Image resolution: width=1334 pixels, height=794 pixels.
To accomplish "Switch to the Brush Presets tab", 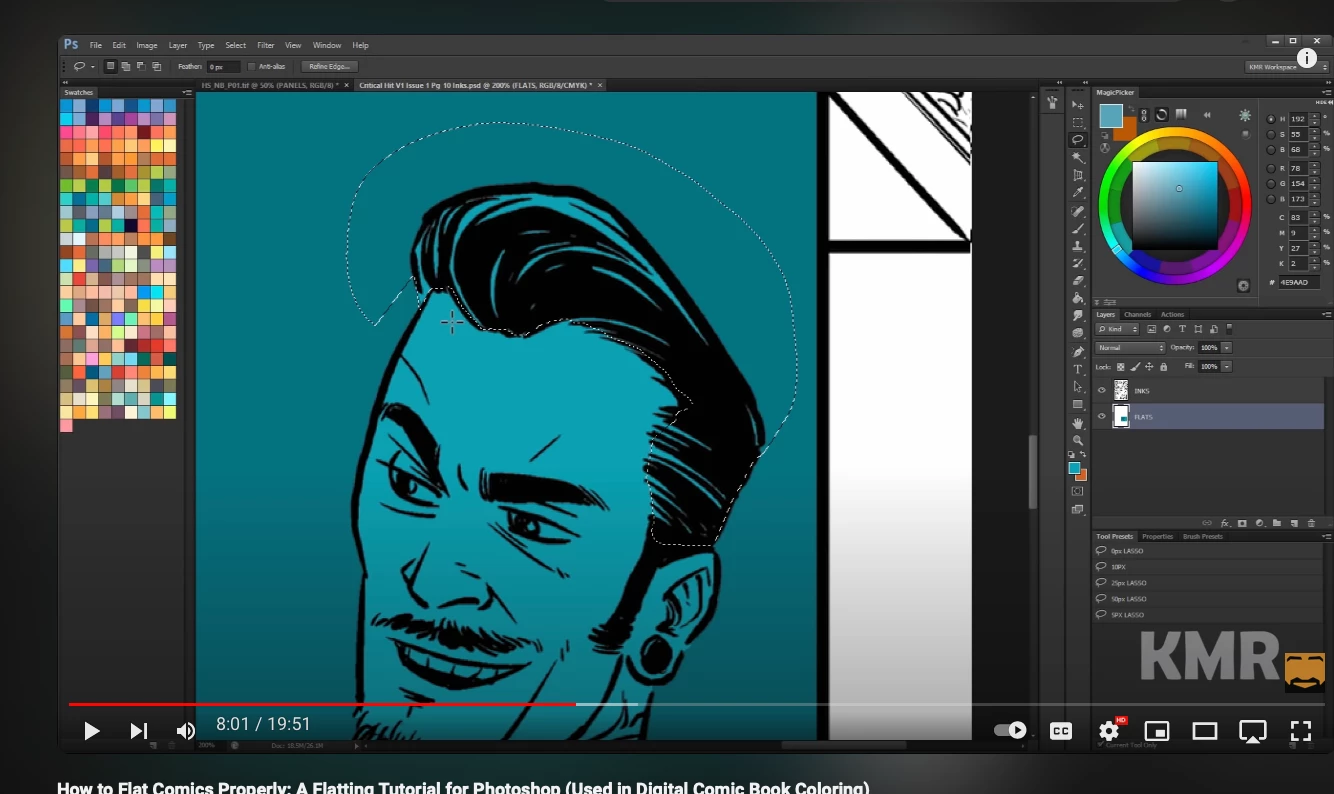I will [x=1203, y=536].
